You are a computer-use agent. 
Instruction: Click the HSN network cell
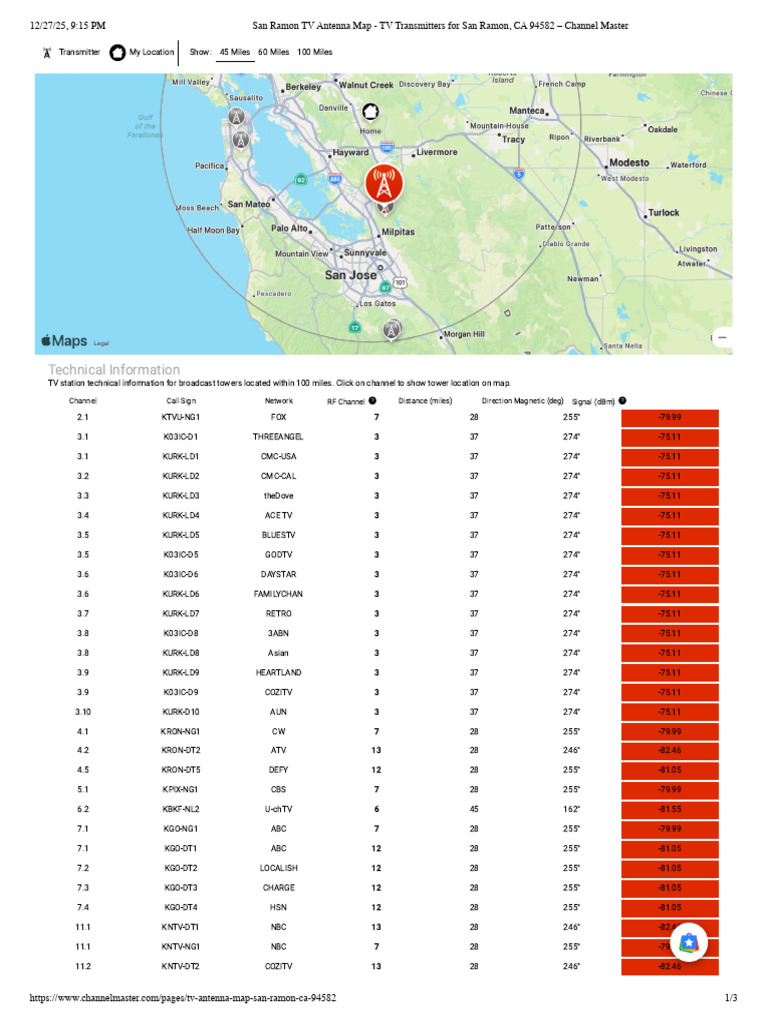tap(279, 908)
